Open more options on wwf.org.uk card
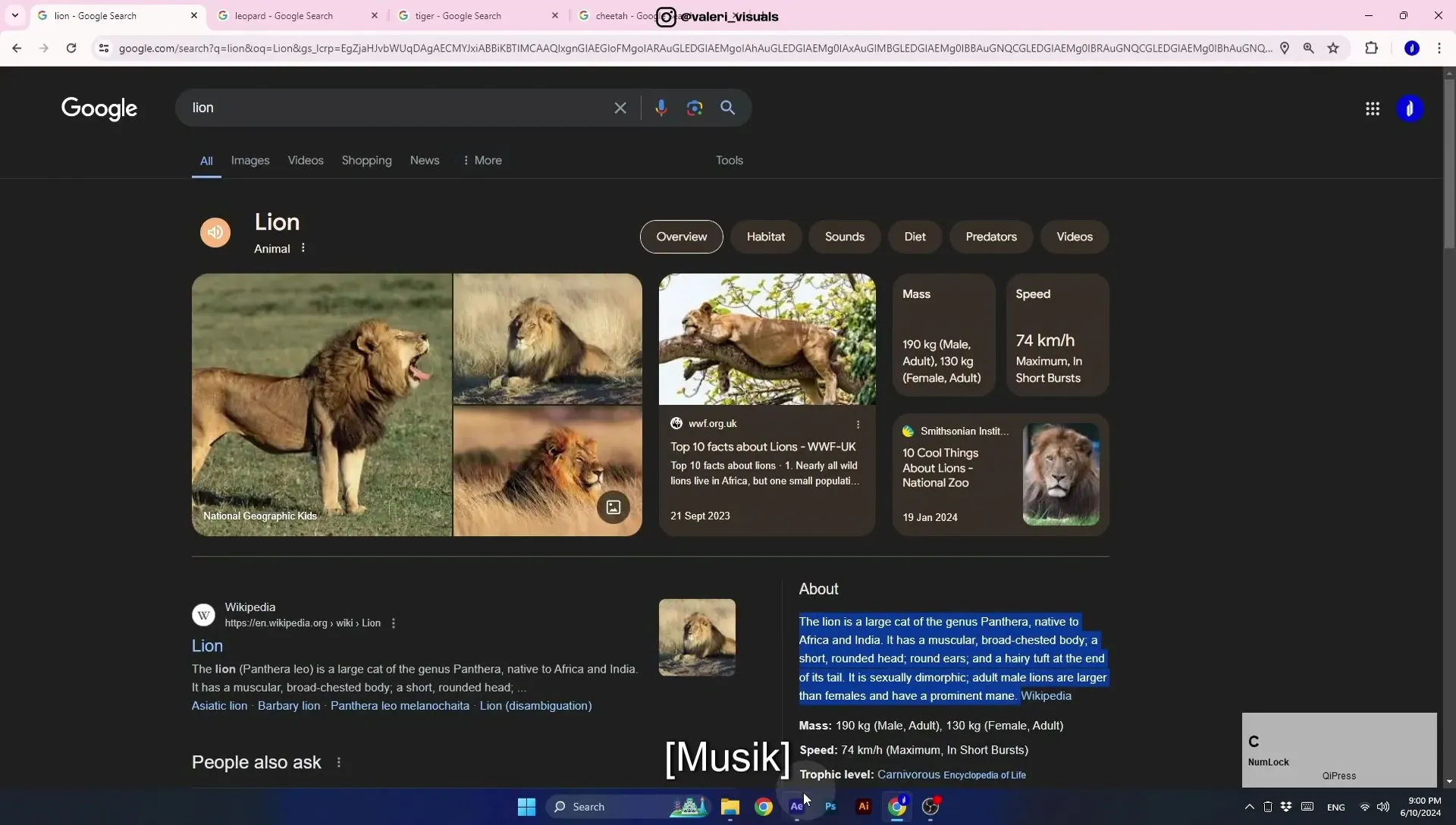The height and width of the screenshot is (825, 1456). point(858,424)
